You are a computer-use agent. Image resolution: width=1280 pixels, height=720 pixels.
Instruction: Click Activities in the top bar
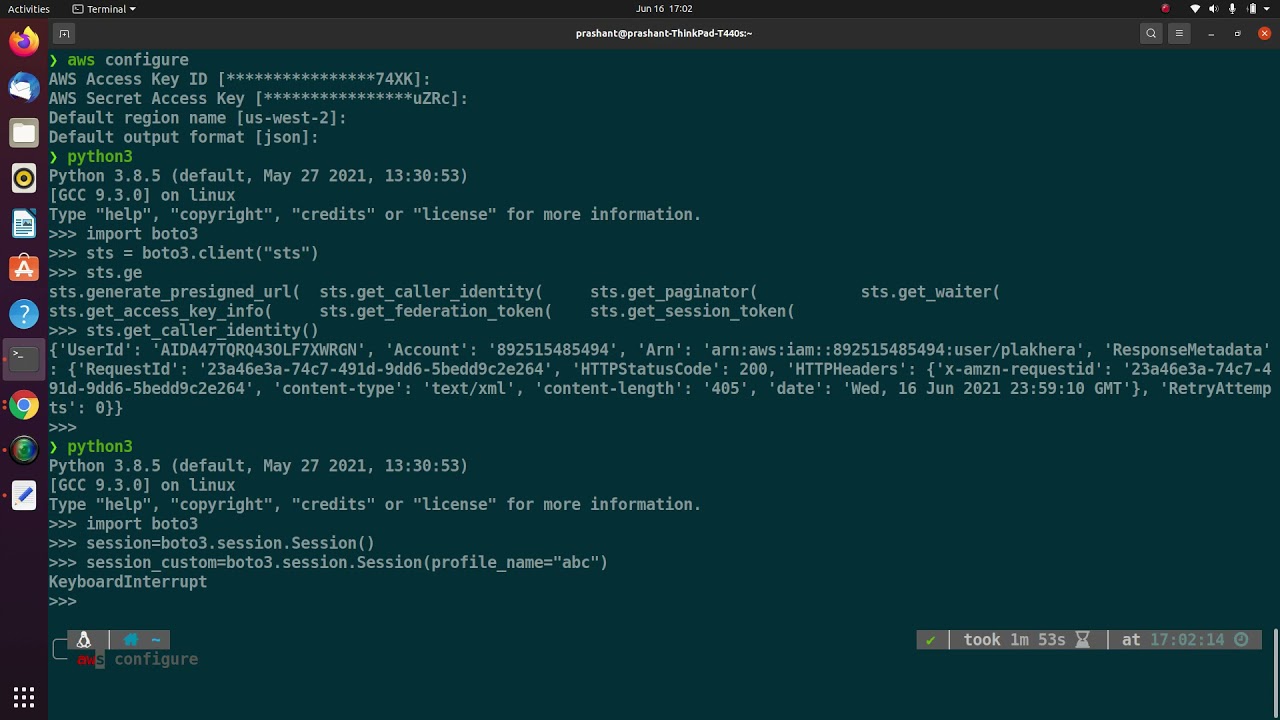29,8
